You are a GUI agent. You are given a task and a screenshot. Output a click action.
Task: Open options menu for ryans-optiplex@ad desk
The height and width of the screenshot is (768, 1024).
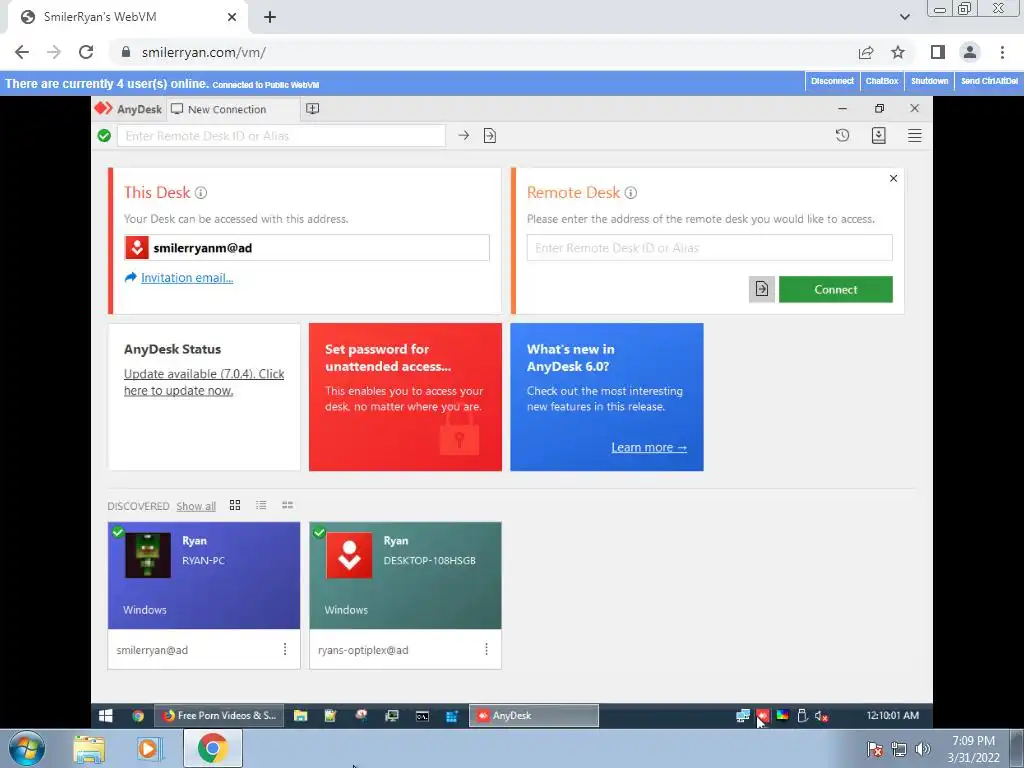[487, 649]
